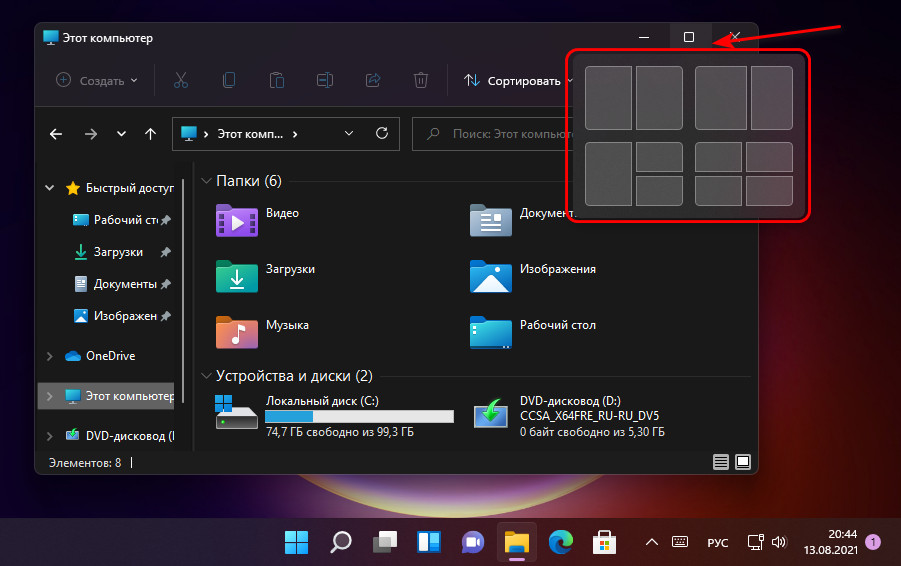Screen dimensions: 901x566
Task: Select OneDrive in navigation pane
Action: (x=100, y=356)
